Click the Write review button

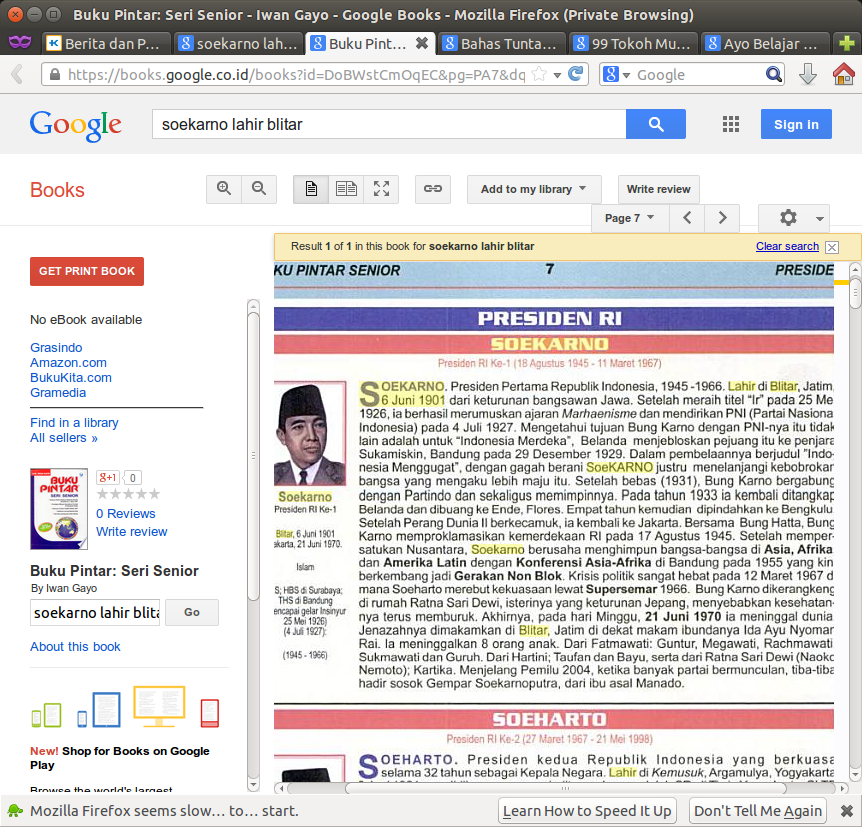point(659,189)
